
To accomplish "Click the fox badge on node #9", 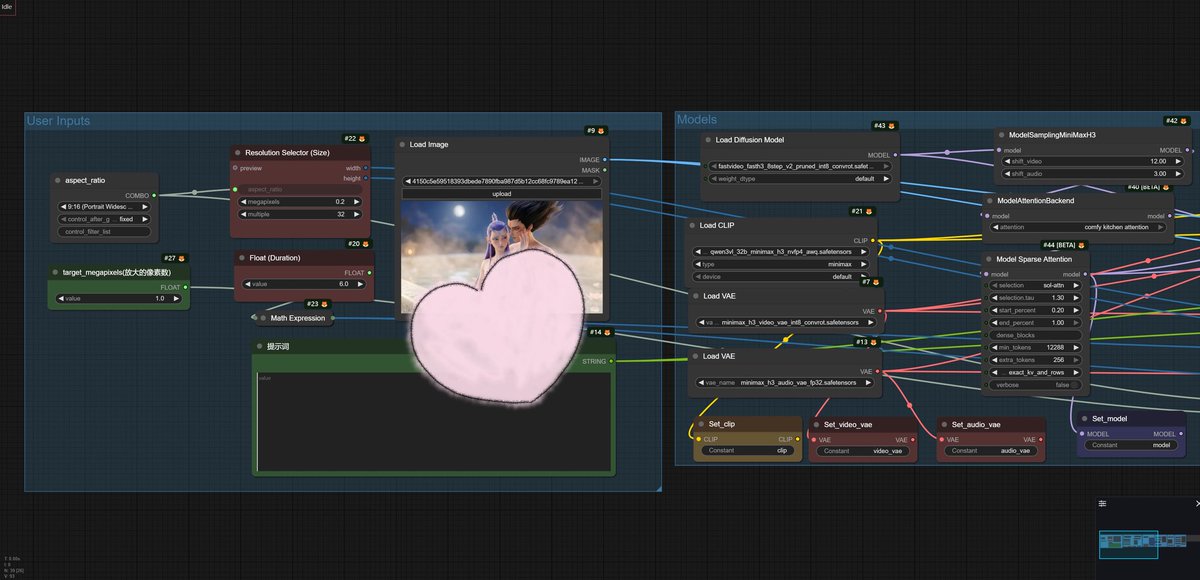I will tap(601, 130).
